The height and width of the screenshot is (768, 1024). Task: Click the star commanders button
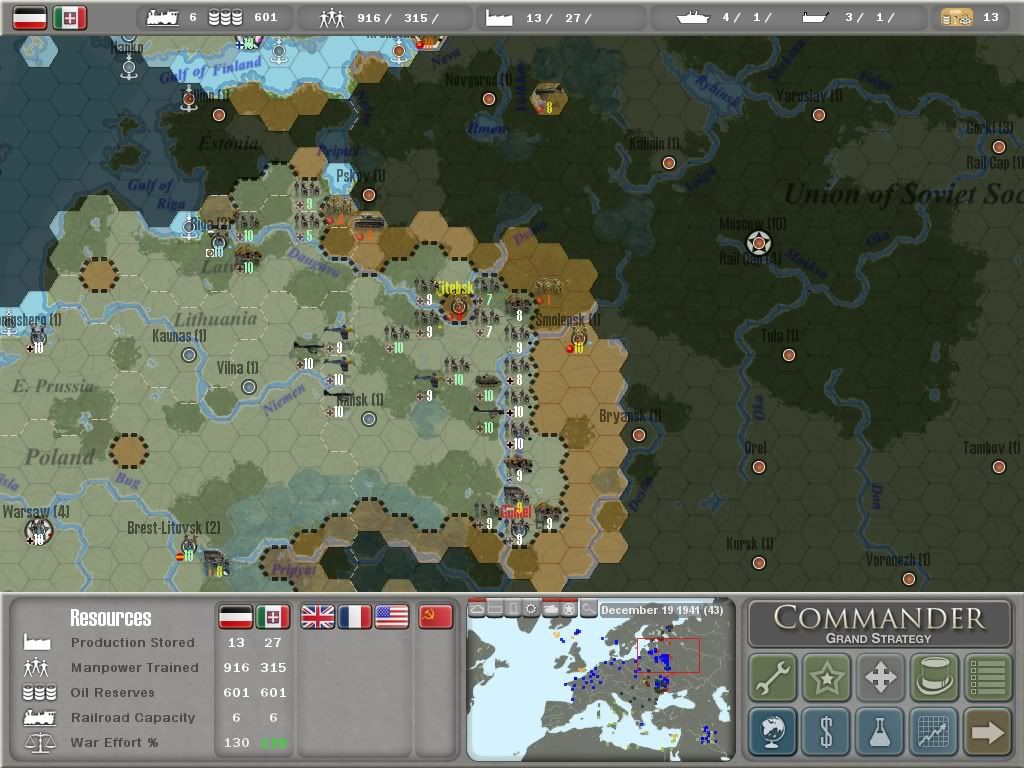[826, 677]
